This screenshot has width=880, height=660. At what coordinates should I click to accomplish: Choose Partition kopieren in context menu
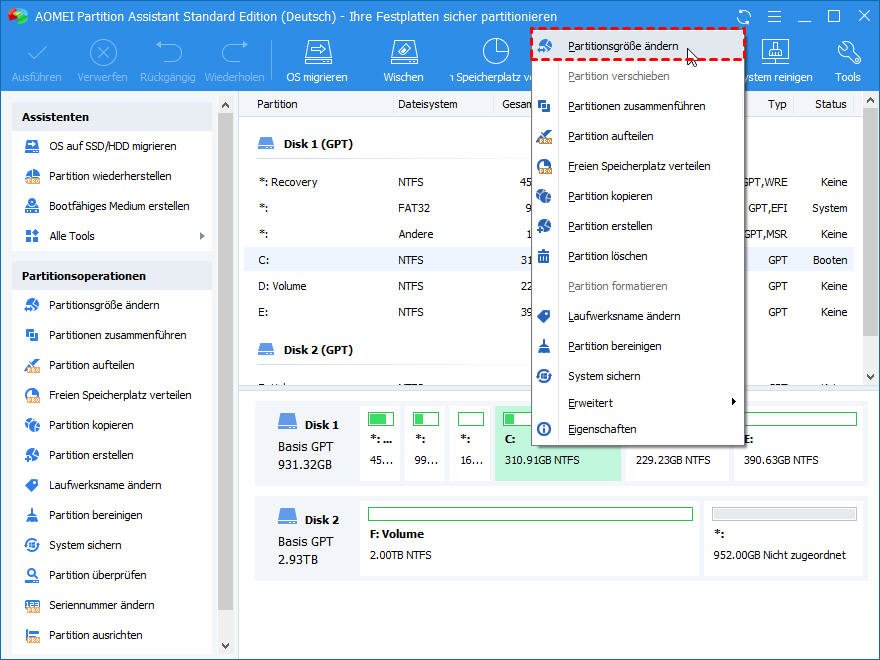coord(638,196)
